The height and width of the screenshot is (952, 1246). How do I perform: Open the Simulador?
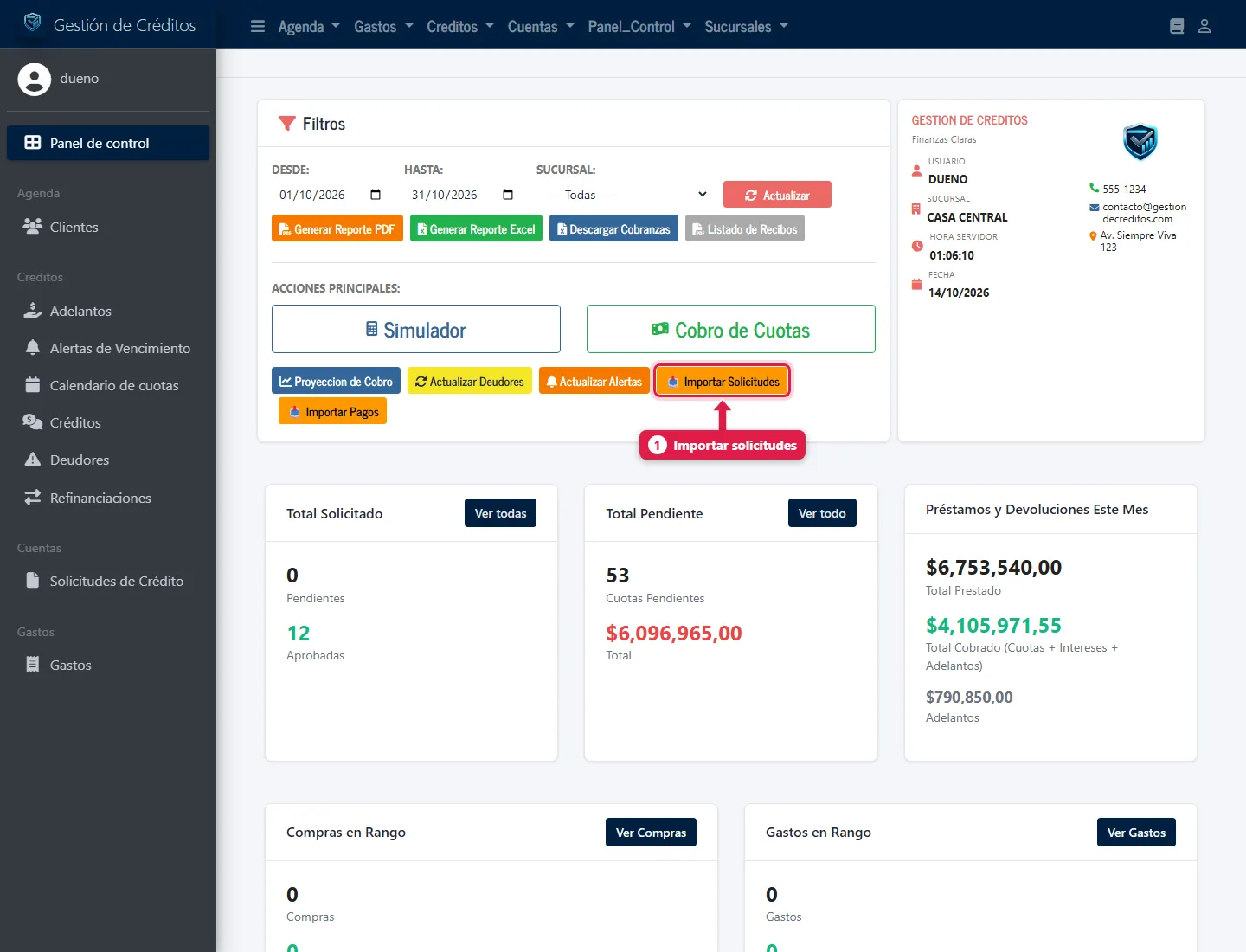[416, 329]
